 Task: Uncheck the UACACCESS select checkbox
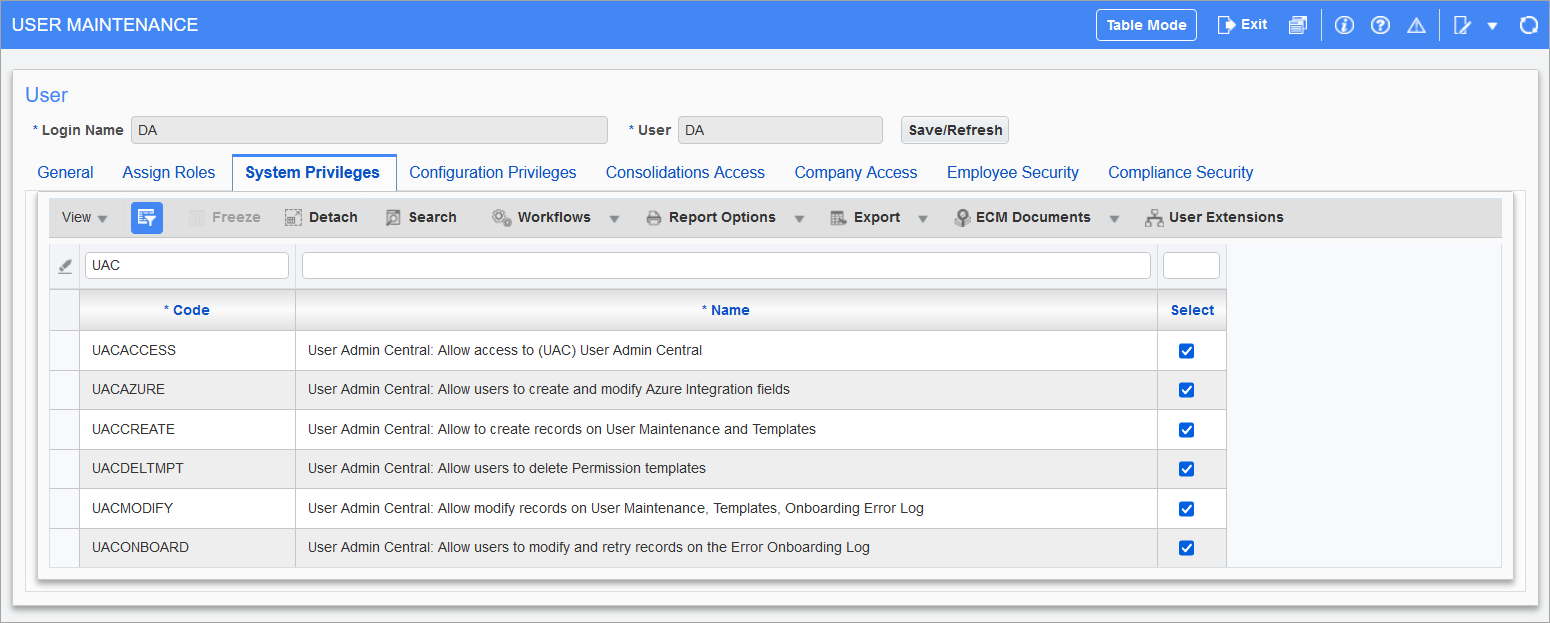click(x=1186, y=351)
